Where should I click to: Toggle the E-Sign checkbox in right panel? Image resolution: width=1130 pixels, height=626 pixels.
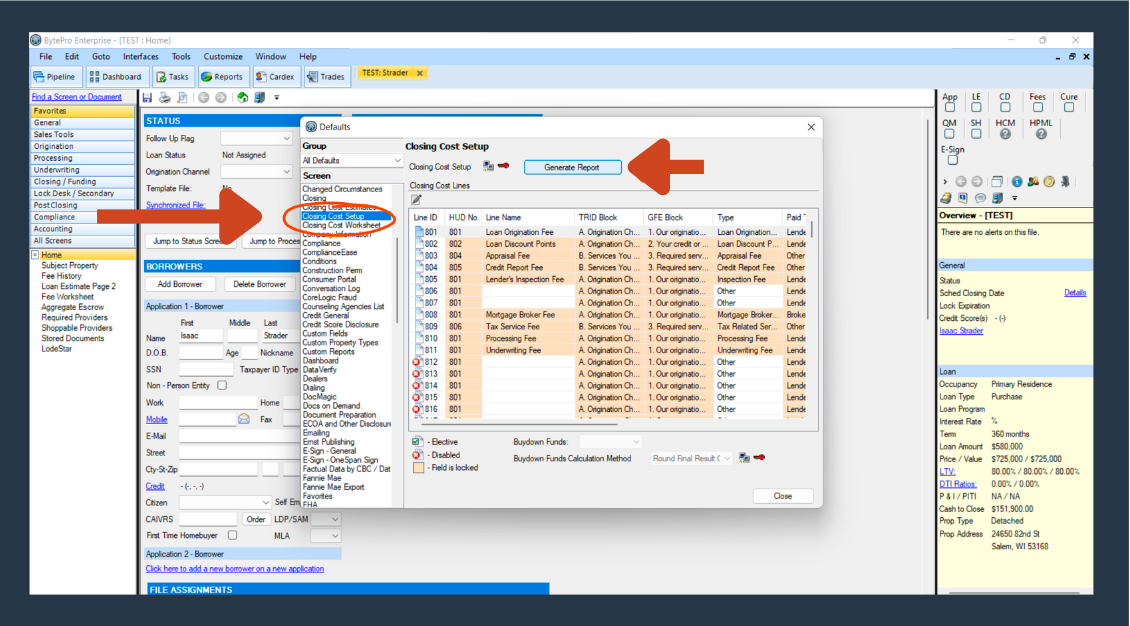tap(952, 160)
